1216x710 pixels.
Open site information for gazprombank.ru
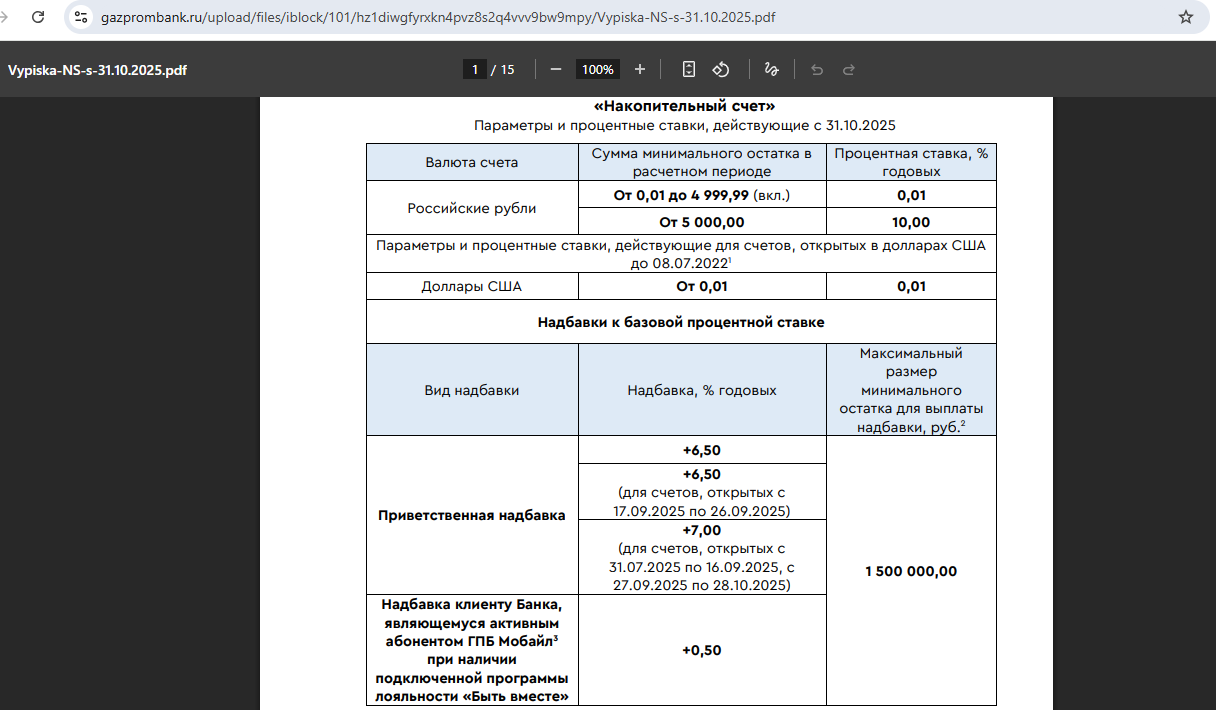82,17
